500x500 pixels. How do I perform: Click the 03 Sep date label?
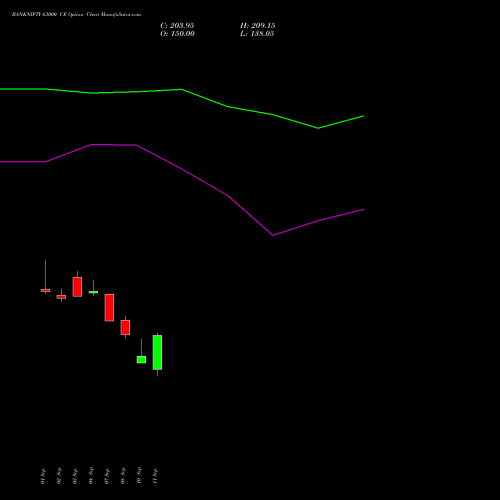click(x=75, y=476)
